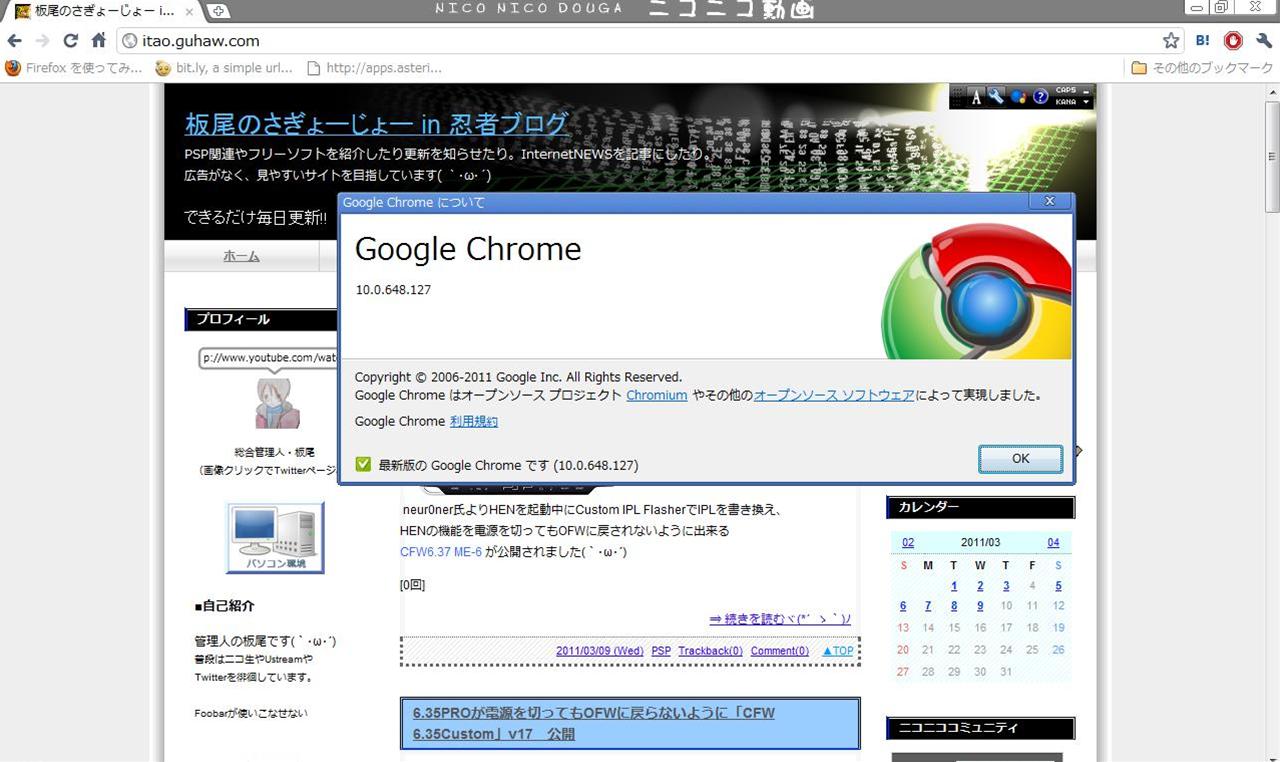Open the CFW6.37 ME-6 link
This screenshot has height=762, width=1280.
[x=441, y=551]
